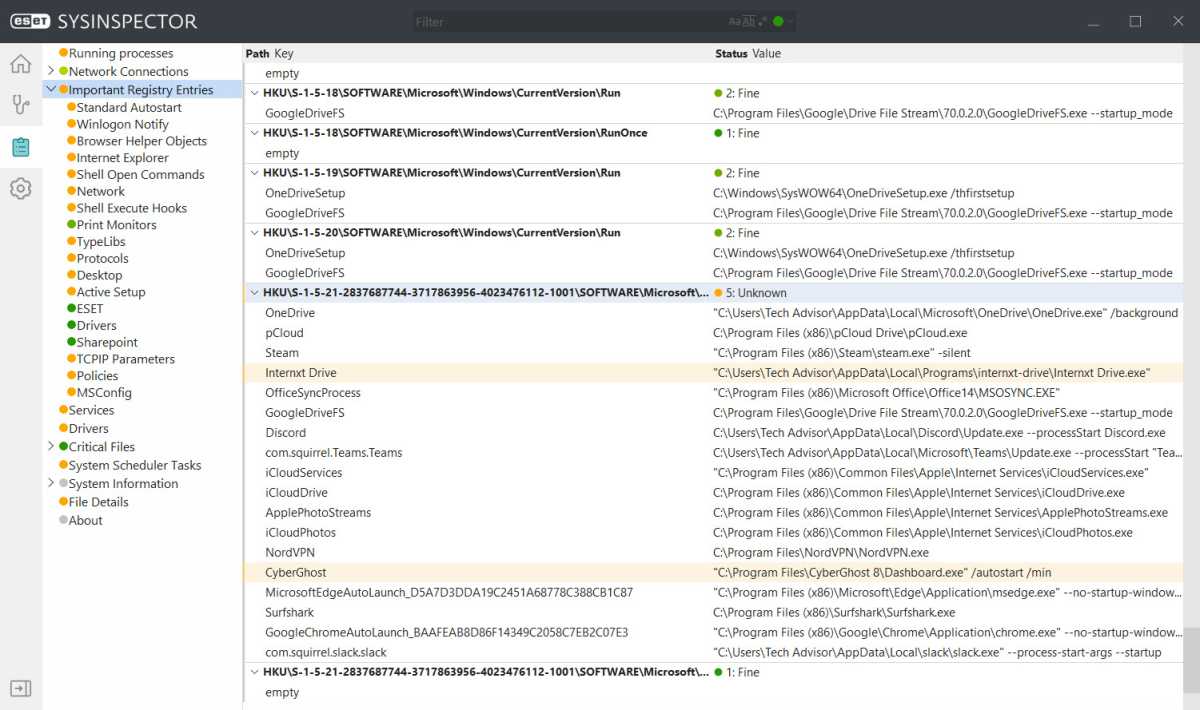Select the ApplePhotoStreams entry row

(713, 513)
